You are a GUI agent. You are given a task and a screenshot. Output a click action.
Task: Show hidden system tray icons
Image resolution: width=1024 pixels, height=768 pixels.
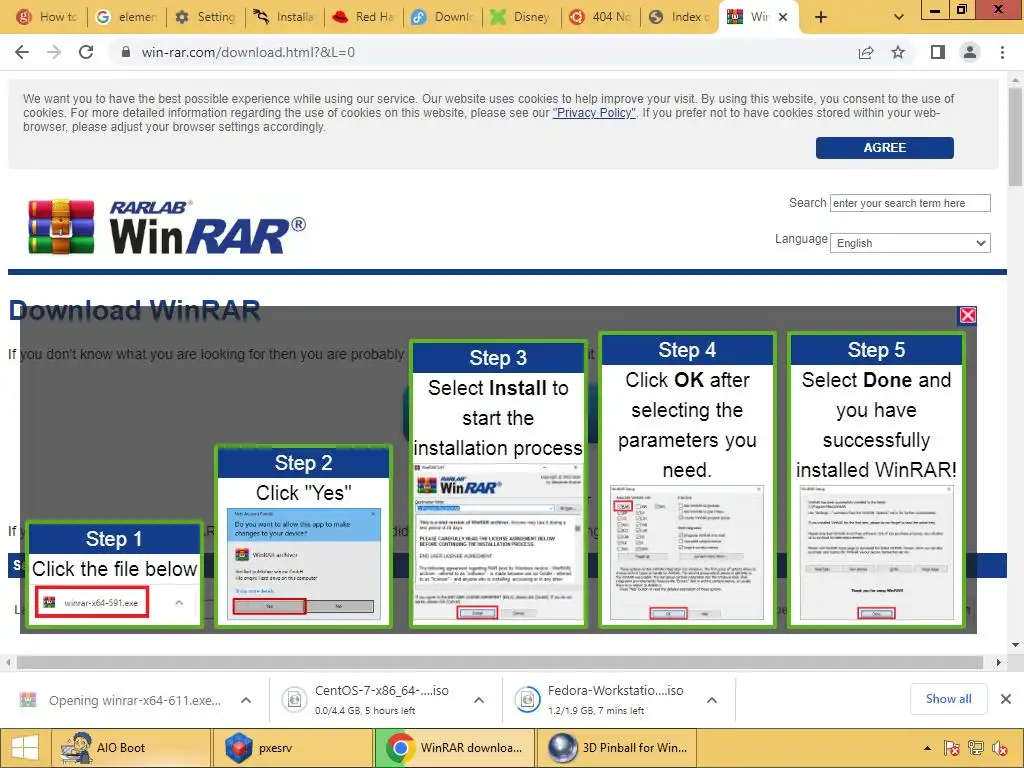click(x=927, y=748)
